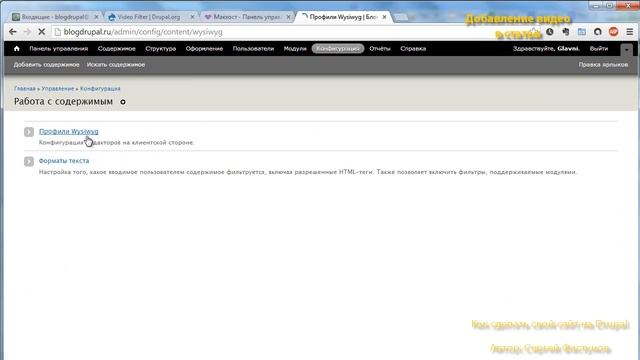640x360 pixels.
Task: Click the Управление breadcrumb link
Action: click(x=58, y=89)
